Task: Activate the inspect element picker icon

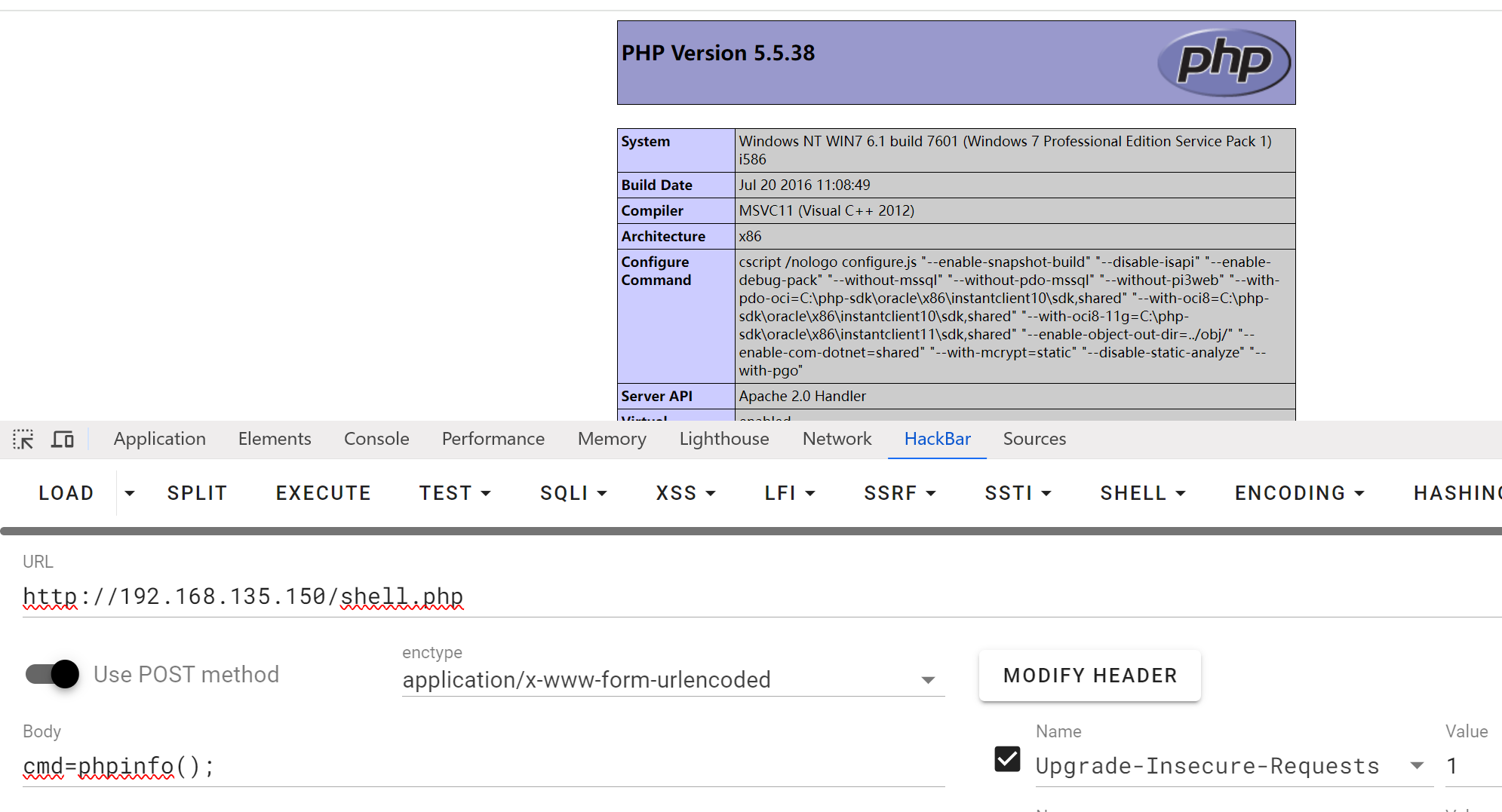Action: tap(23, 439)
